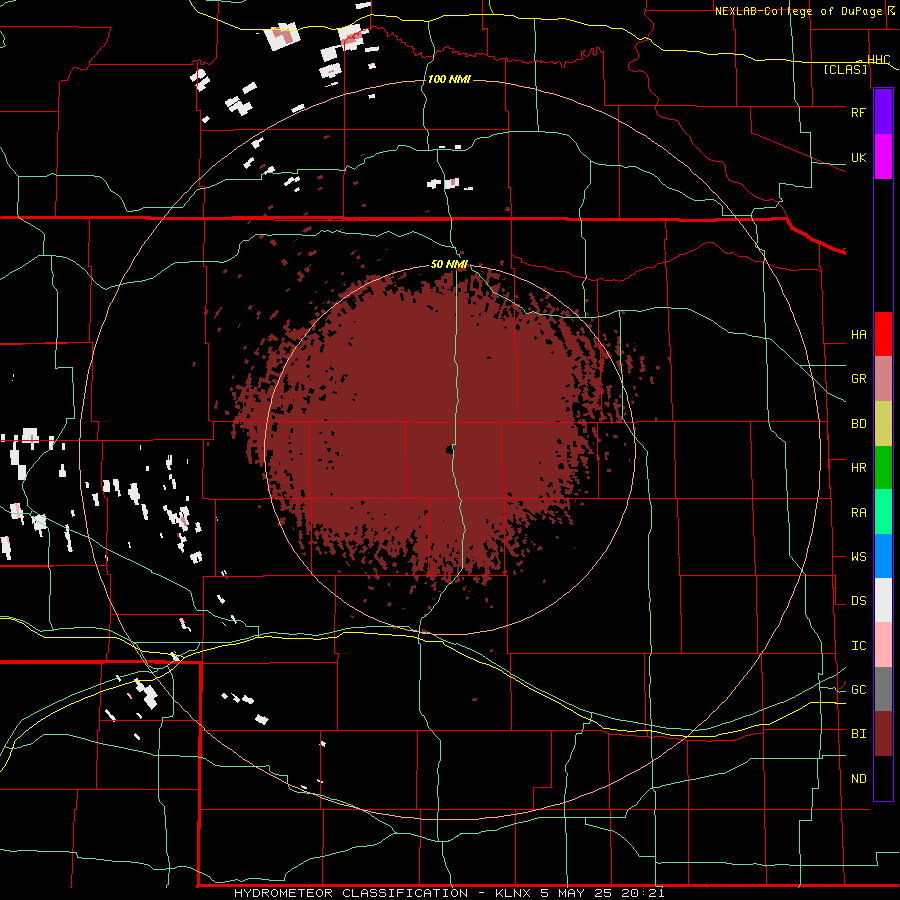Click the RF legend label

click(858, 112)
